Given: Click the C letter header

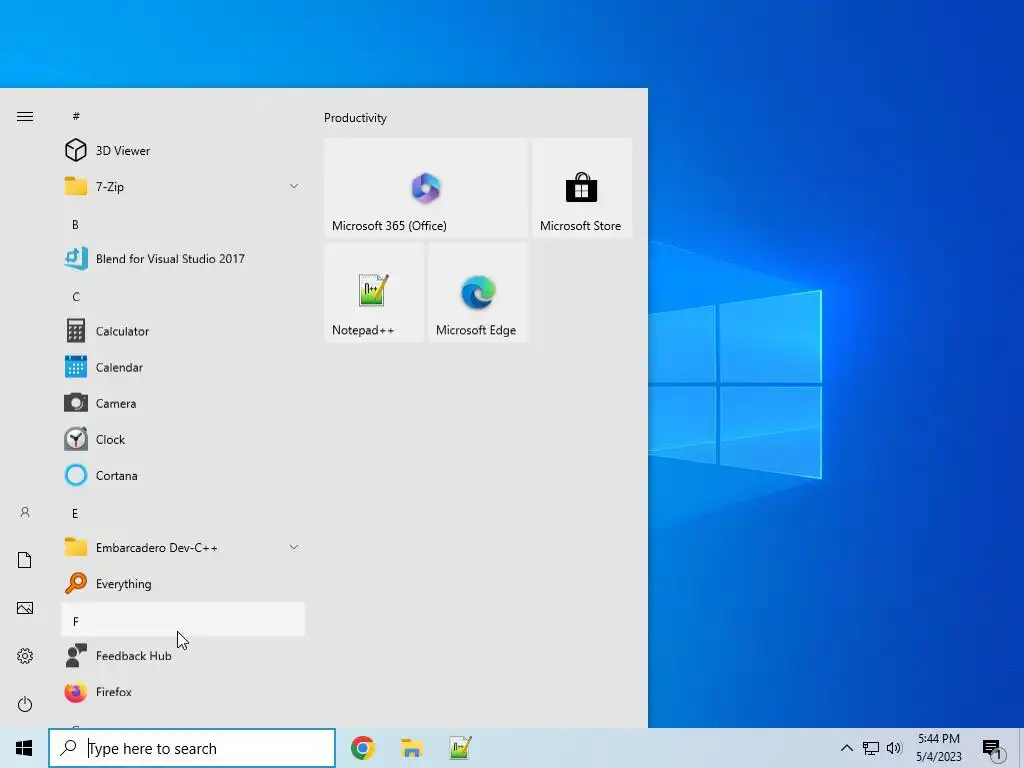Looking at the screenshot, I should 76,297.
